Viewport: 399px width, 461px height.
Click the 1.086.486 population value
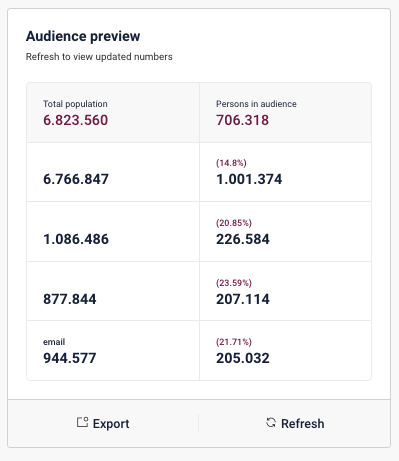[x=76, y=239]
